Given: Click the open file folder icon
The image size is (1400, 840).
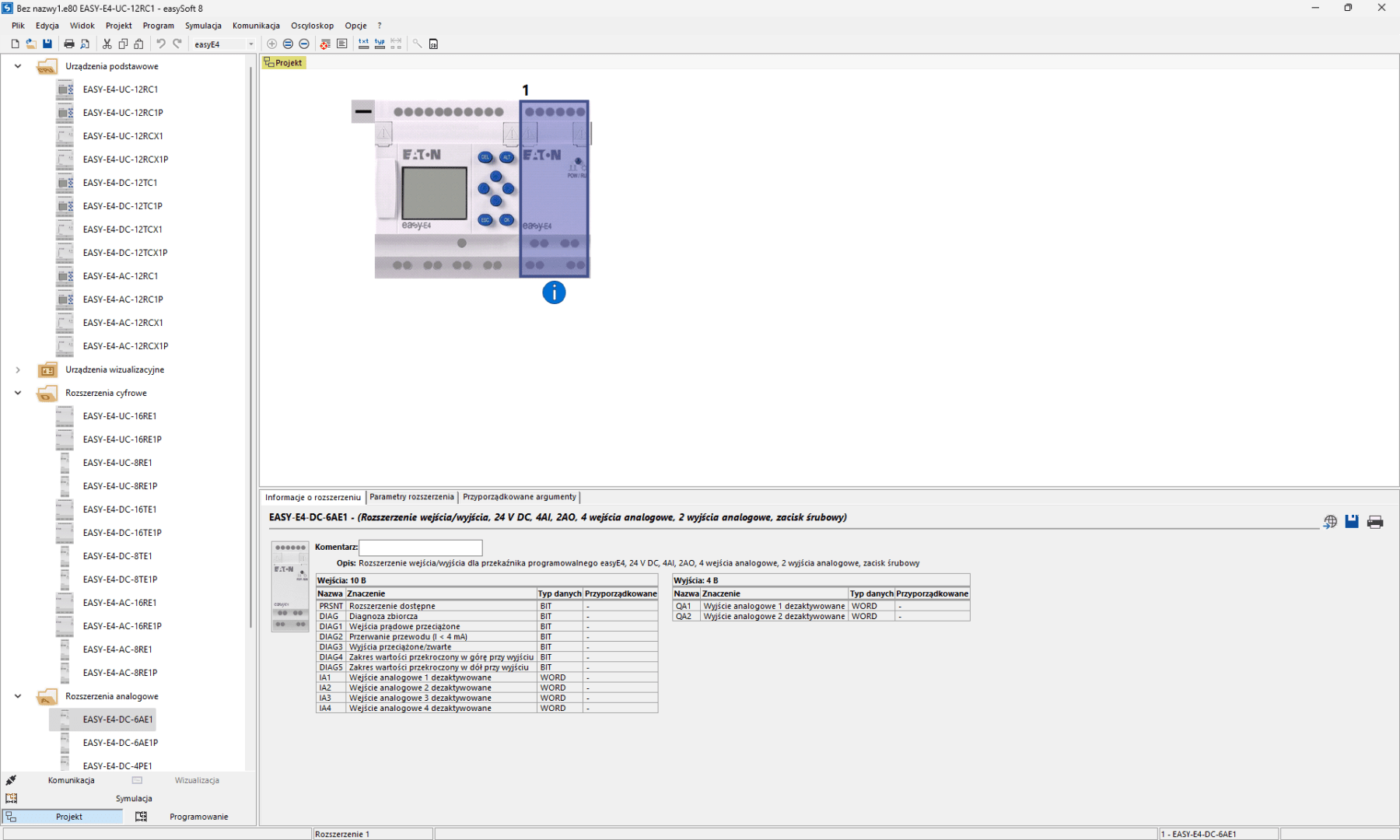Looking at the screenshot, I should (31, 44).
